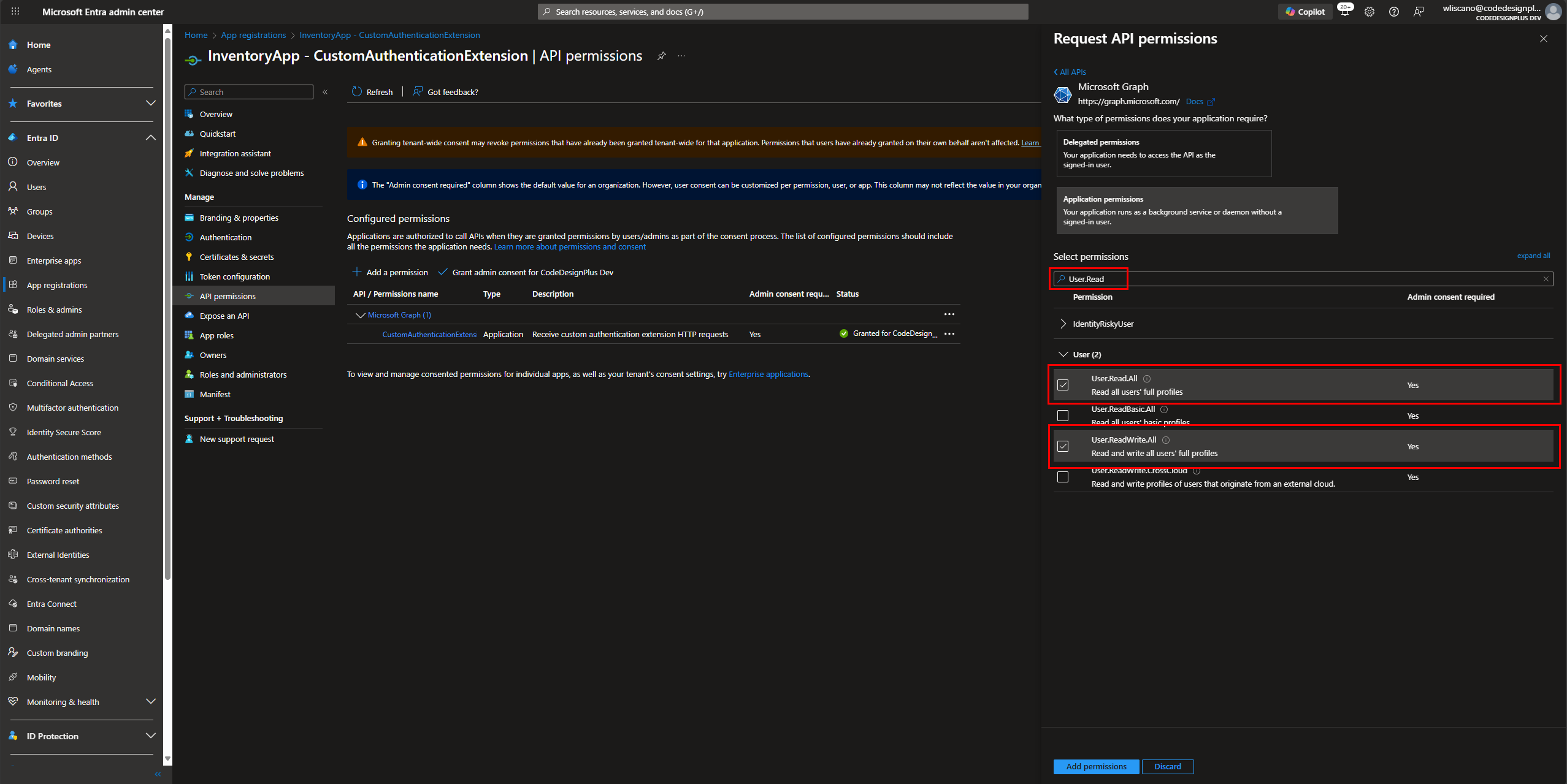Click the Refresh toolbar button
Screen dimensions: 1567x784
coord(372,92)
